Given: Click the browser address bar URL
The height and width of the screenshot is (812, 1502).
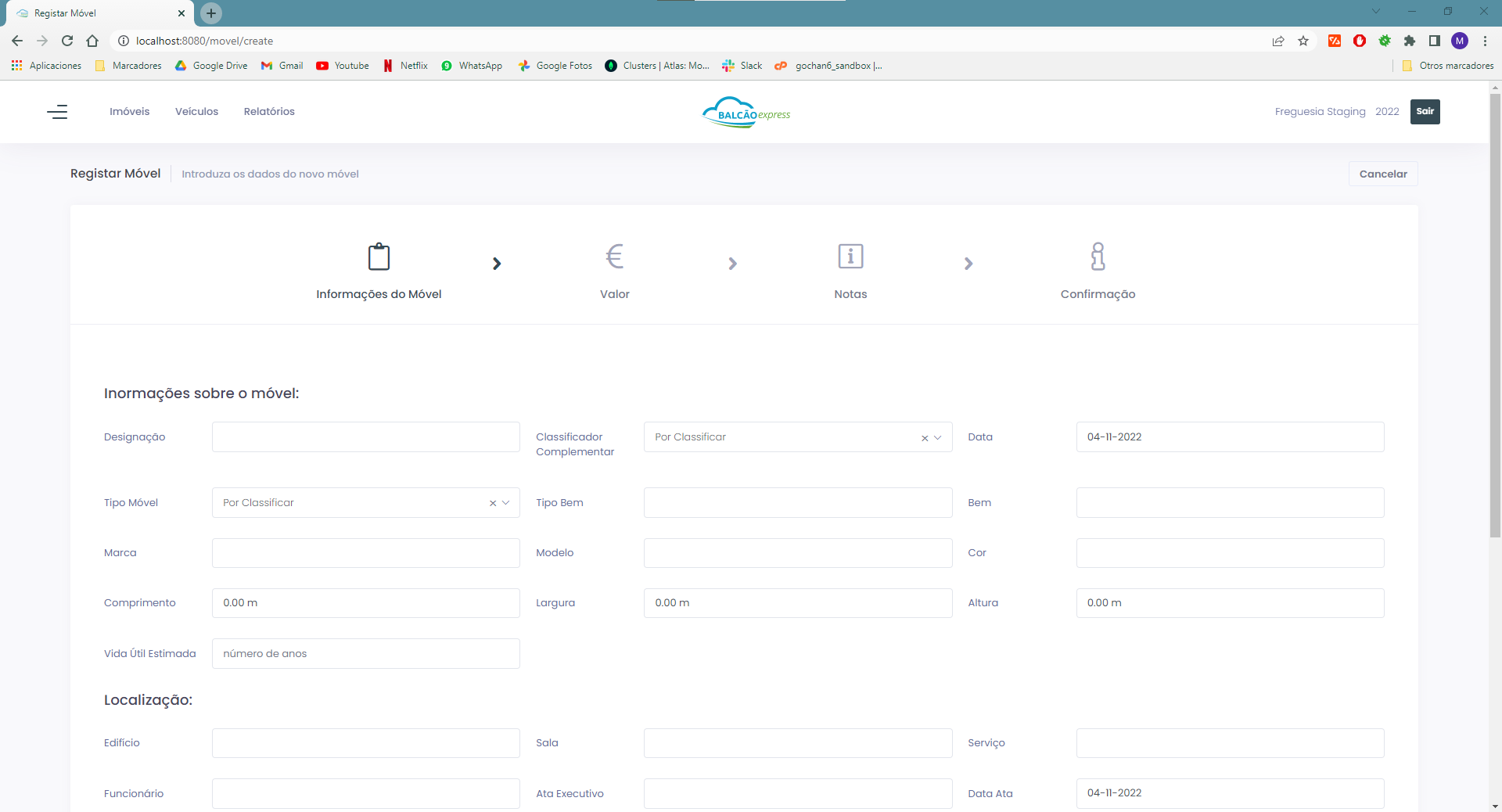Looking at the screenshot, I should tap(204, 41).
